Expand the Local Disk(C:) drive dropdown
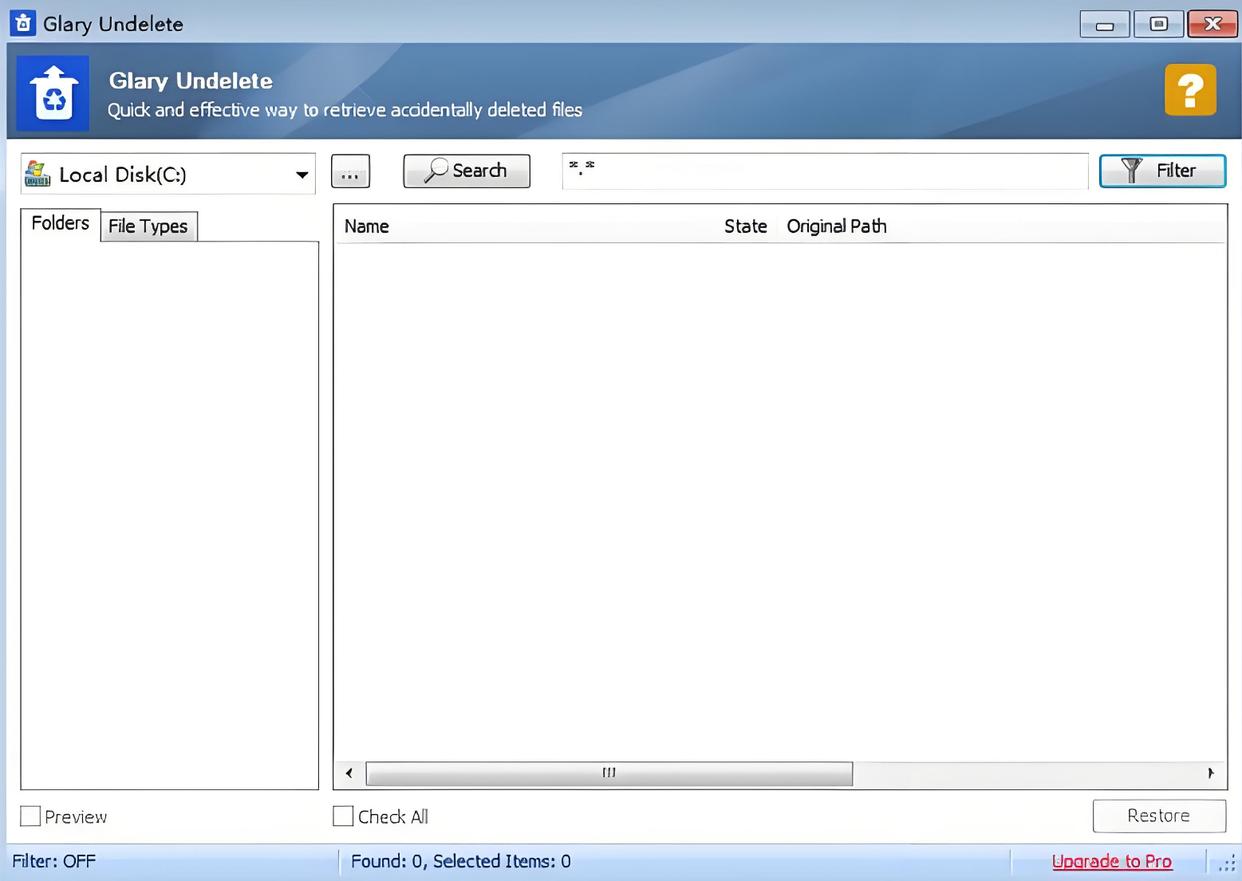The width and height of the screenshot is (1242, 881). pos(301,175)
